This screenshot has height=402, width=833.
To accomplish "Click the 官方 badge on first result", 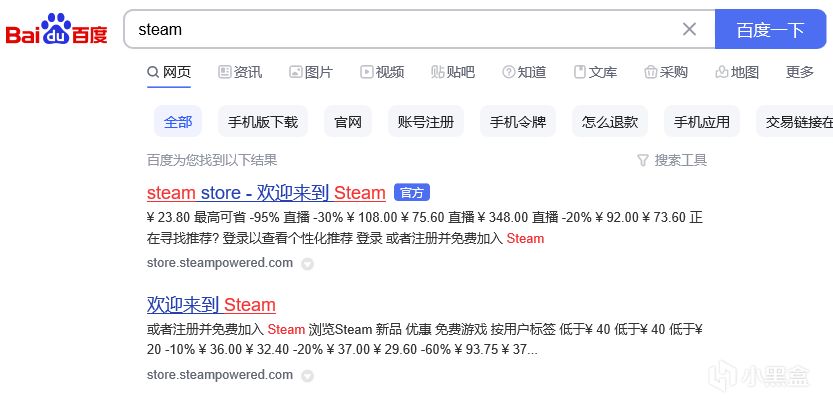I will 412,193.
